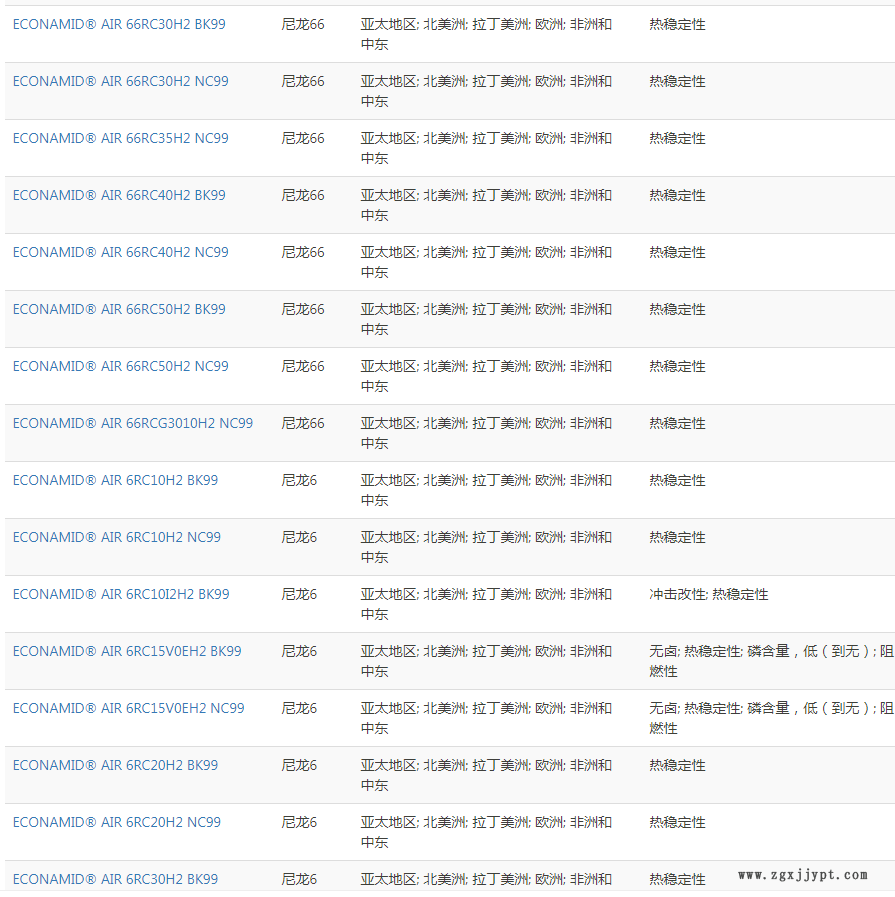Select 热稳定性 in 6RC20H2 NC99 row
The width and height of the screenshot is (895, 897).
[x=677, y=822]
